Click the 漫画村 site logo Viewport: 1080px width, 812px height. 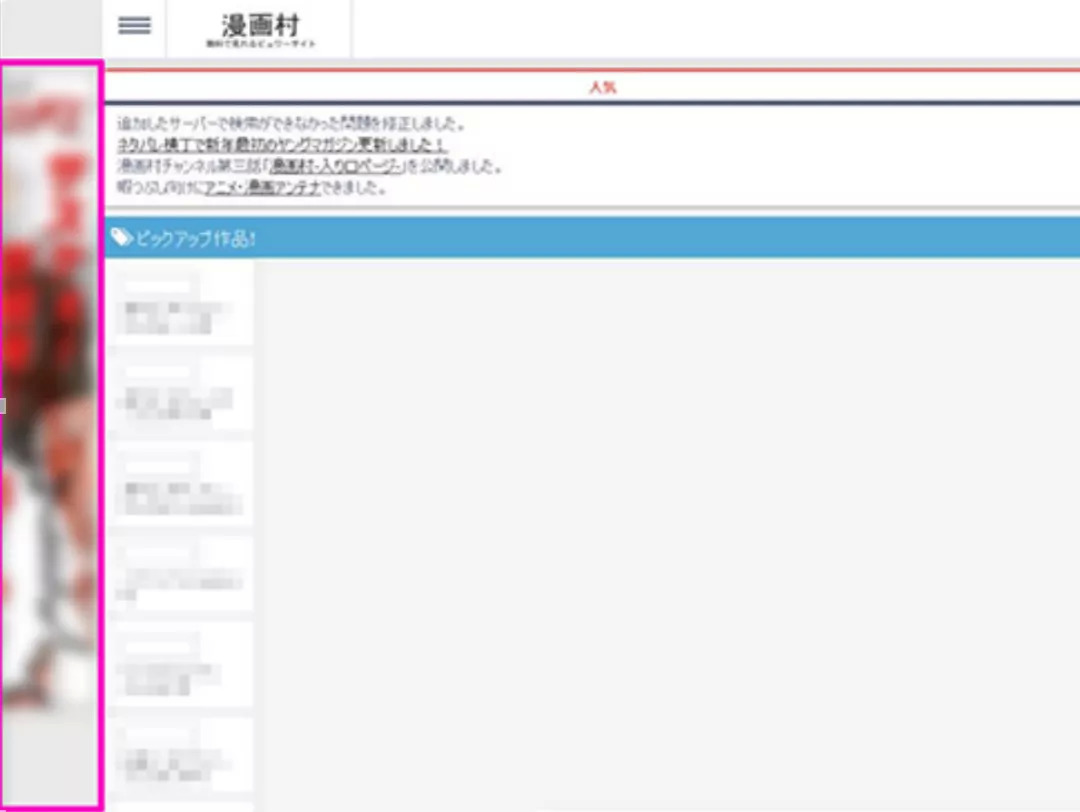pyautogui.click(x=260, y=29)
